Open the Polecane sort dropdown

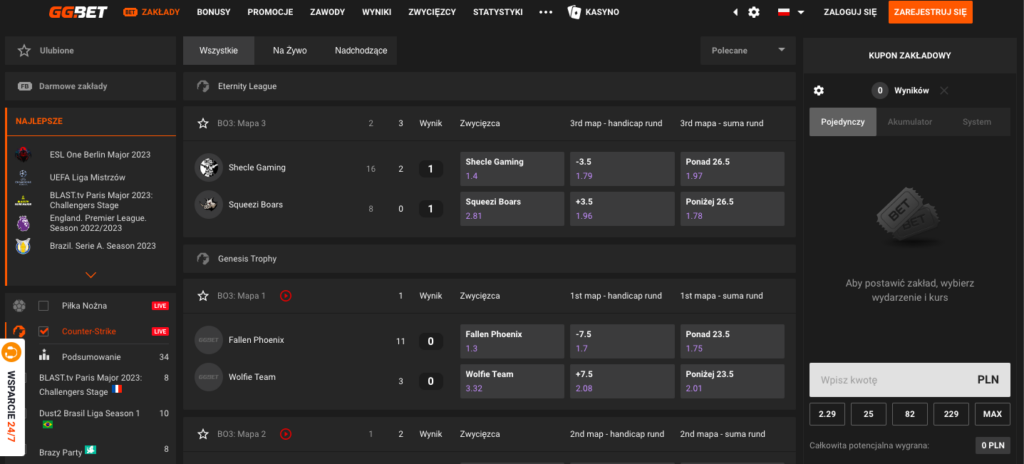point(748,50)
